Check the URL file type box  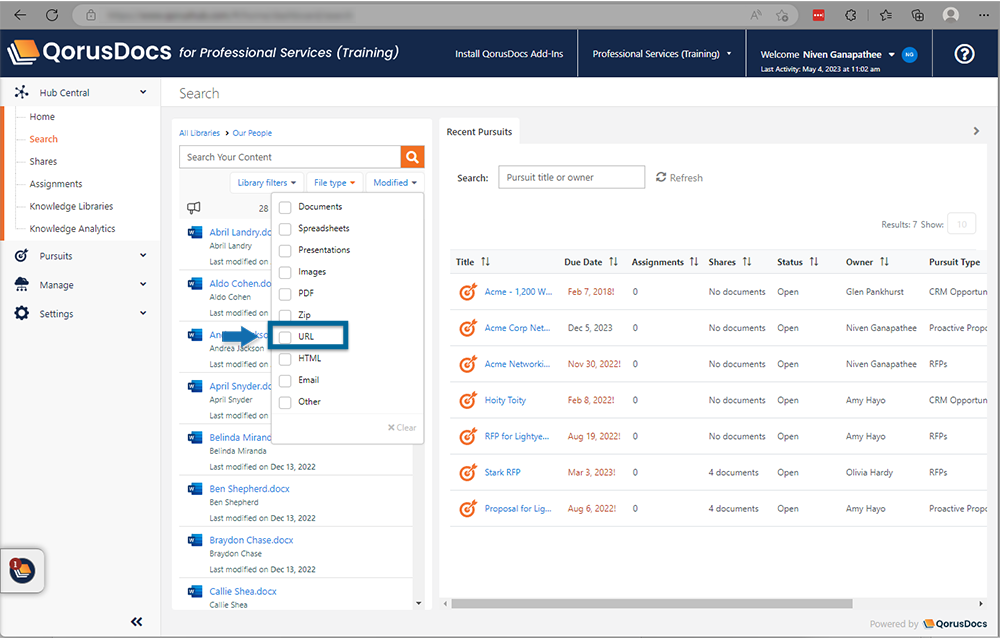[x=285, y=338]
